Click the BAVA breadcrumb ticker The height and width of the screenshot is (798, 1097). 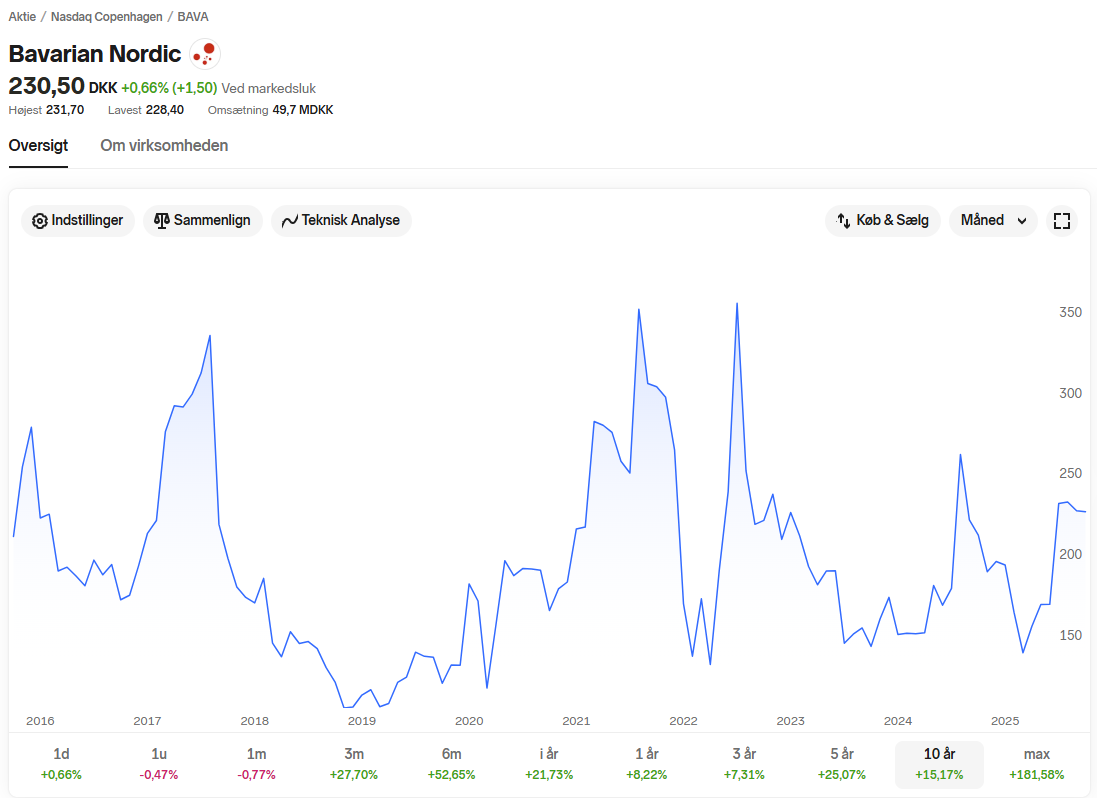192,17
